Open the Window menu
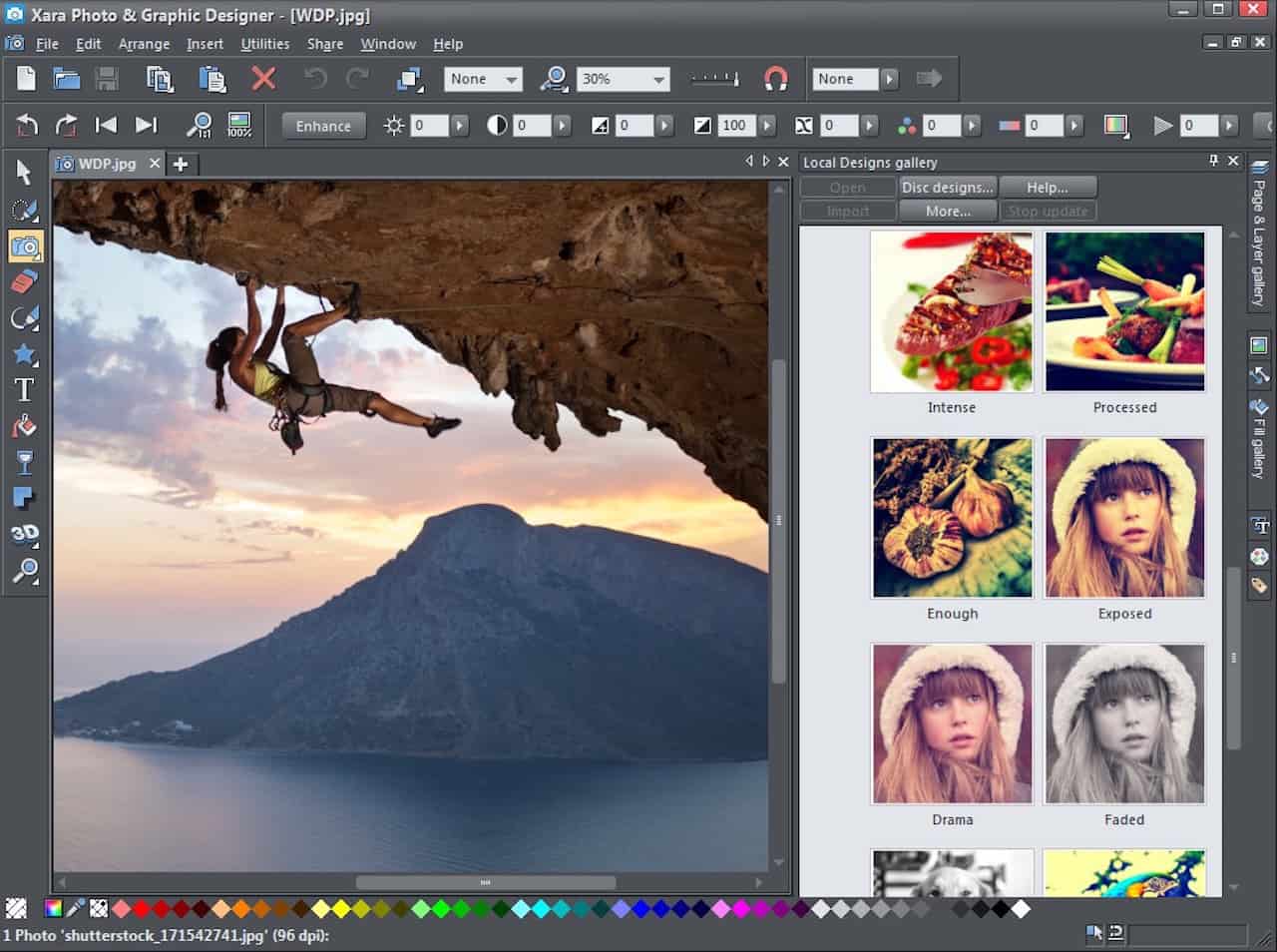Screen dimensions: 1277x952 tap(388, 44)
